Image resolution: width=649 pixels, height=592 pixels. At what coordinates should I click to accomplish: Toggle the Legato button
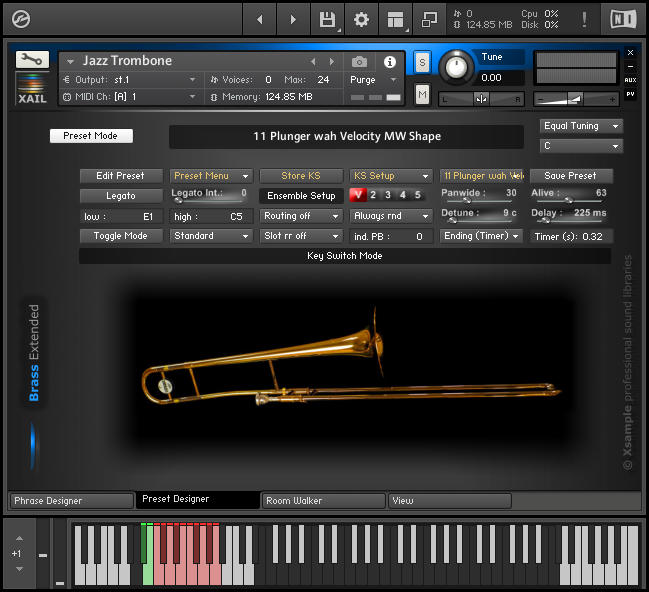[121, 196]
